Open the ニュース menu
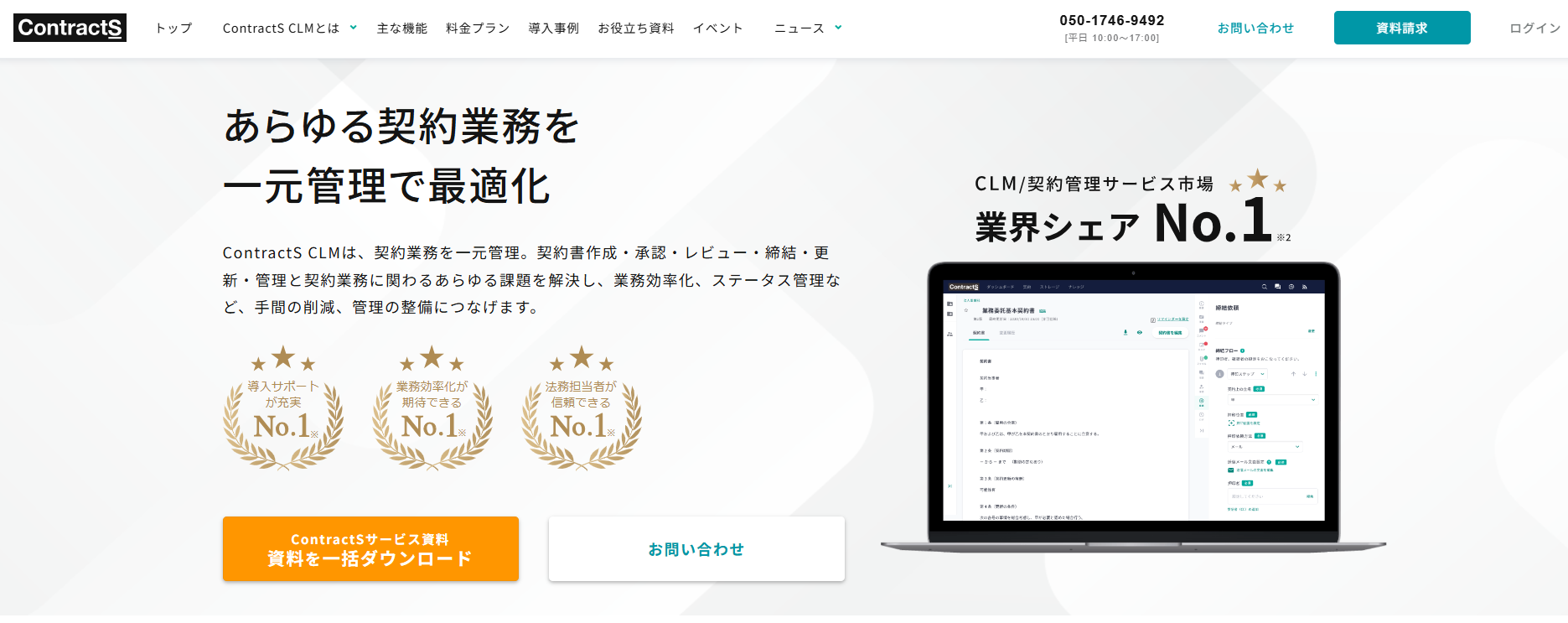Screen dimensions: 1568x623 click(800, 29)
